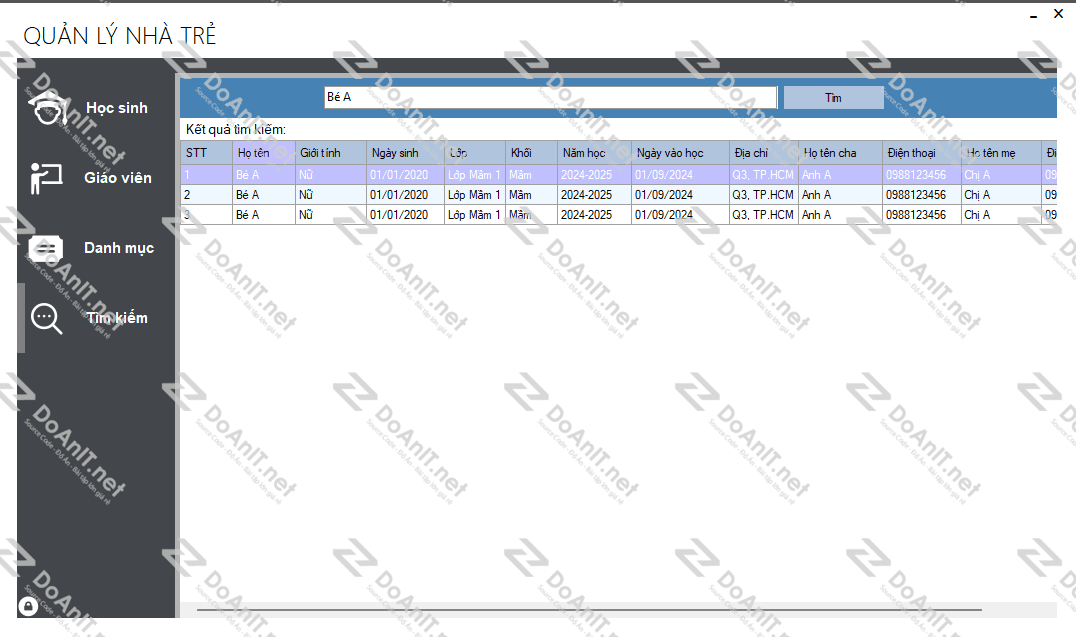The width and height of the screenshot is (1076, 637).
Task: Click the STT cell with number 3
Action: pos(207,215)
